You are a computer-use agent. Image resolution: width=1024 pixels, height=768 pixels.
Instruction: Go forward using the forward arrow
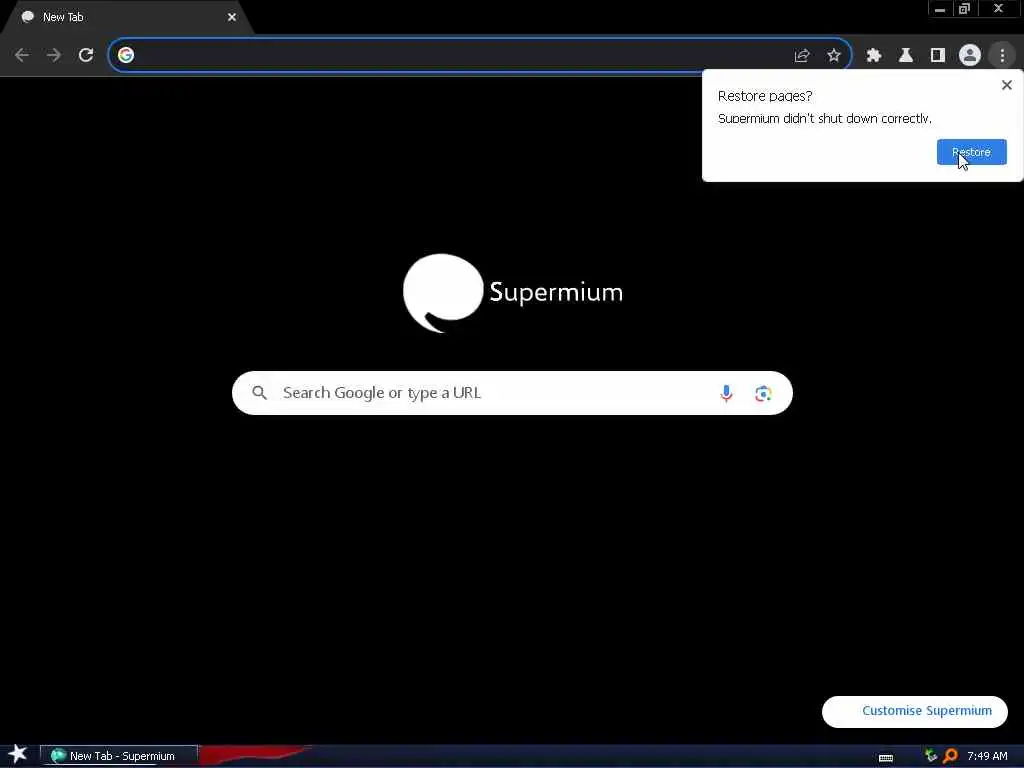54,55
